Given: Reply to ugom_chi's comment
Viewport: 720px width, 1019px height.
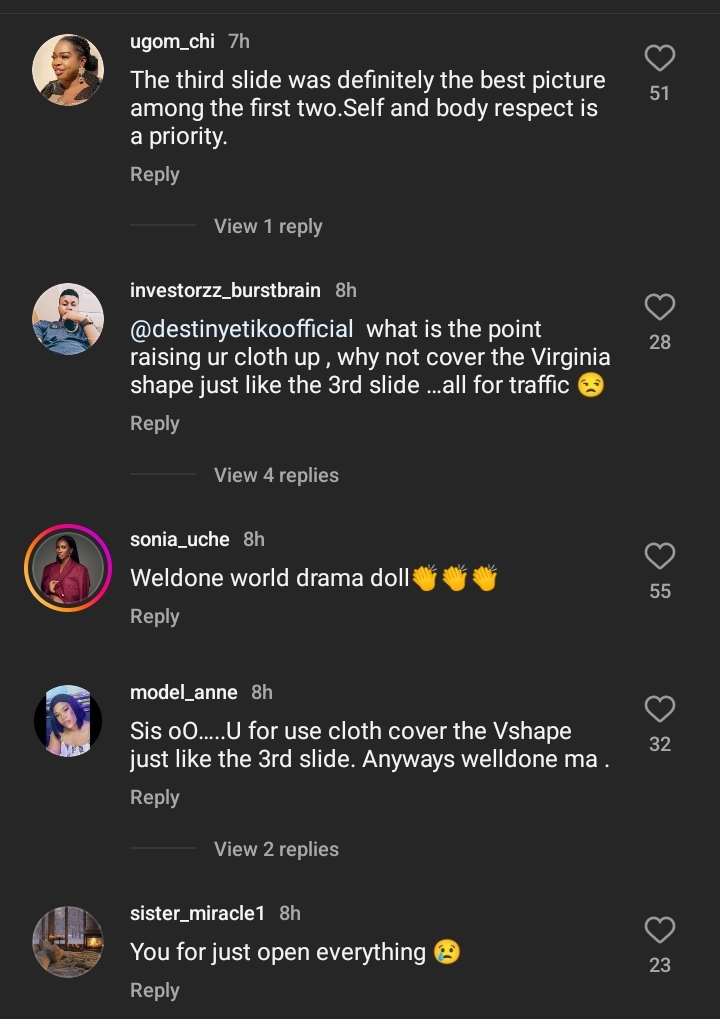Looking at the screenshot, I should click(155, 175).
